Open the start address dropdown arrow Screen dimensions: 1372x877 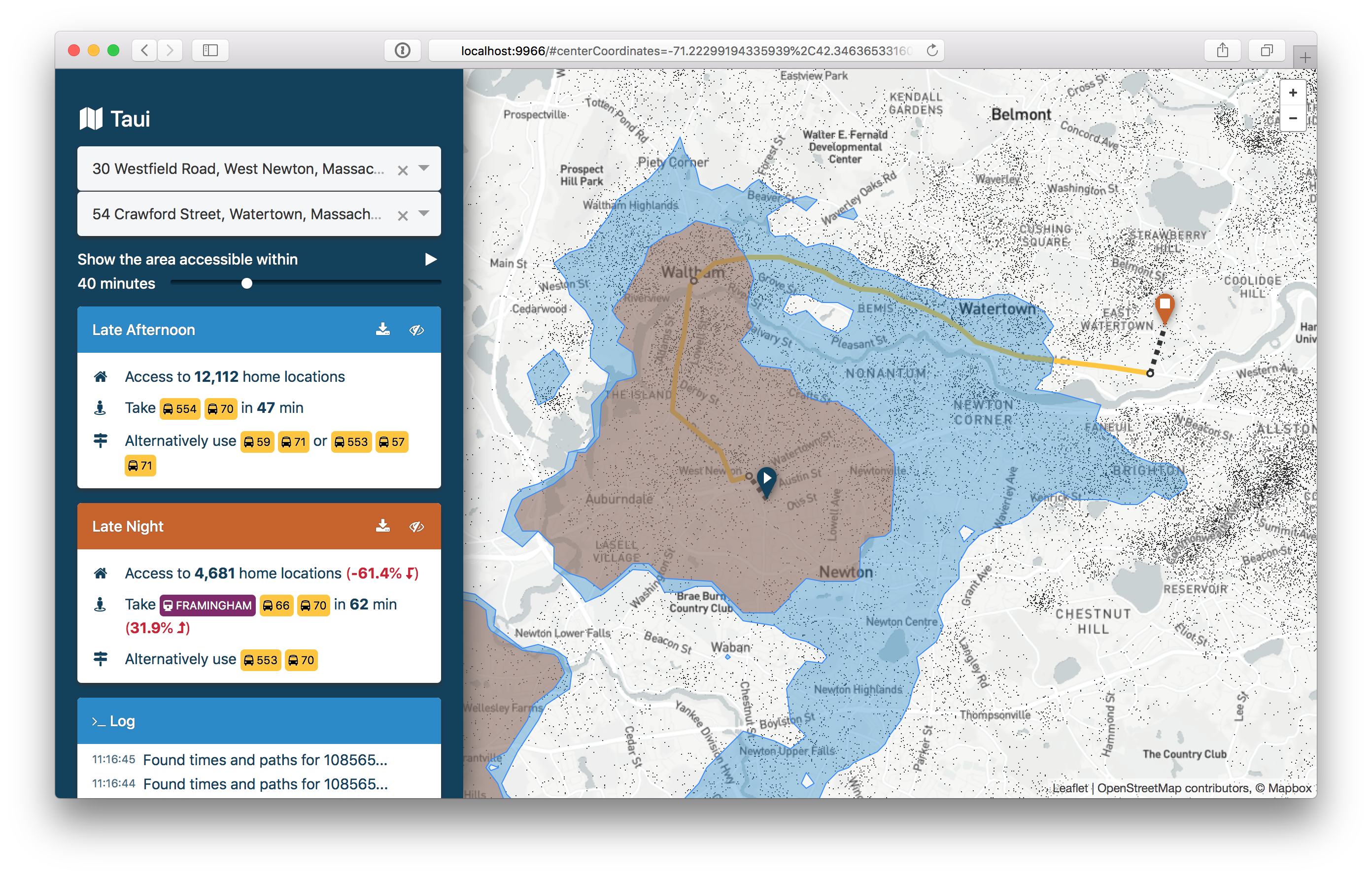tap(424, 168)
